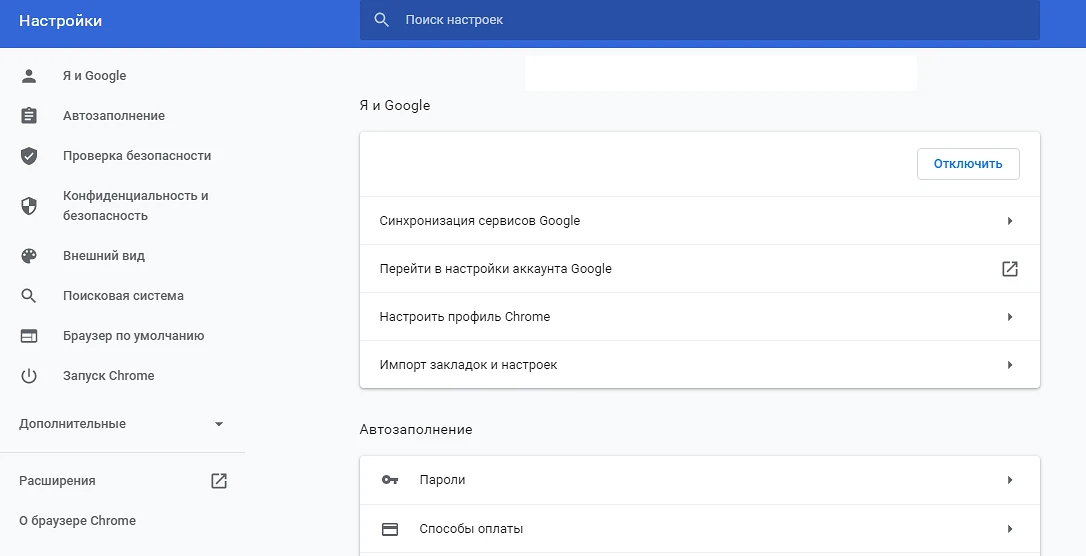Open Настроить профиль Chrome arrow
1086x556 pixels.
click(1010, 317)
